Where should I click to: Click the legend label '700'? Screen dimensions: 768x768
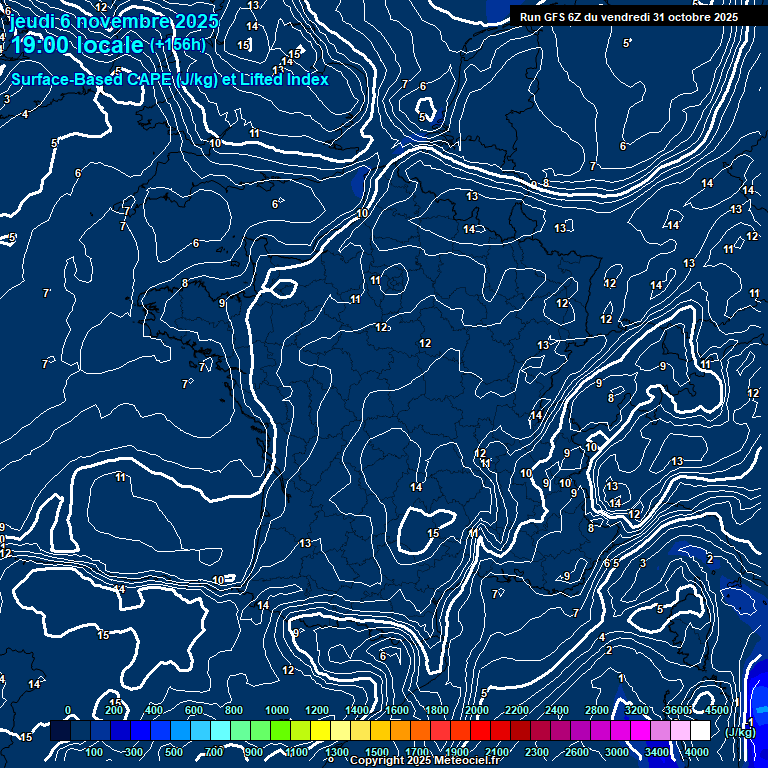pos(214,752)
